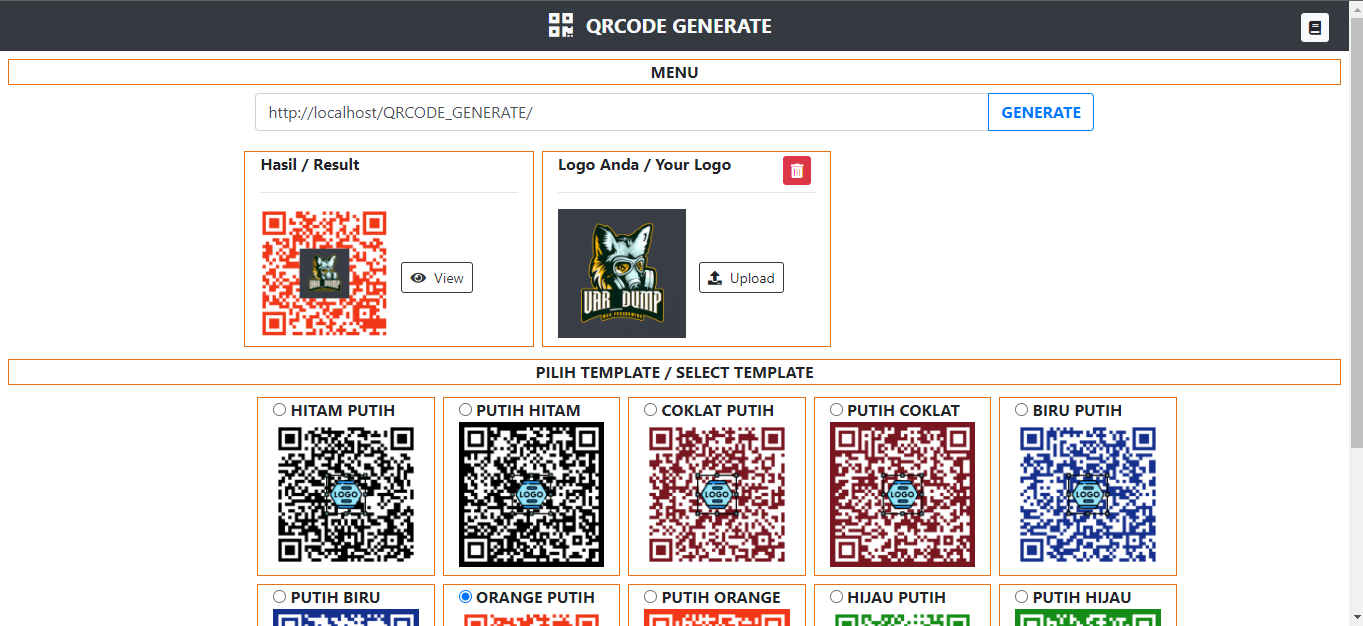Click the GENERATE button
Image resolution: width=1363 pixels, height=626 pixels.
coord(1041,112)
